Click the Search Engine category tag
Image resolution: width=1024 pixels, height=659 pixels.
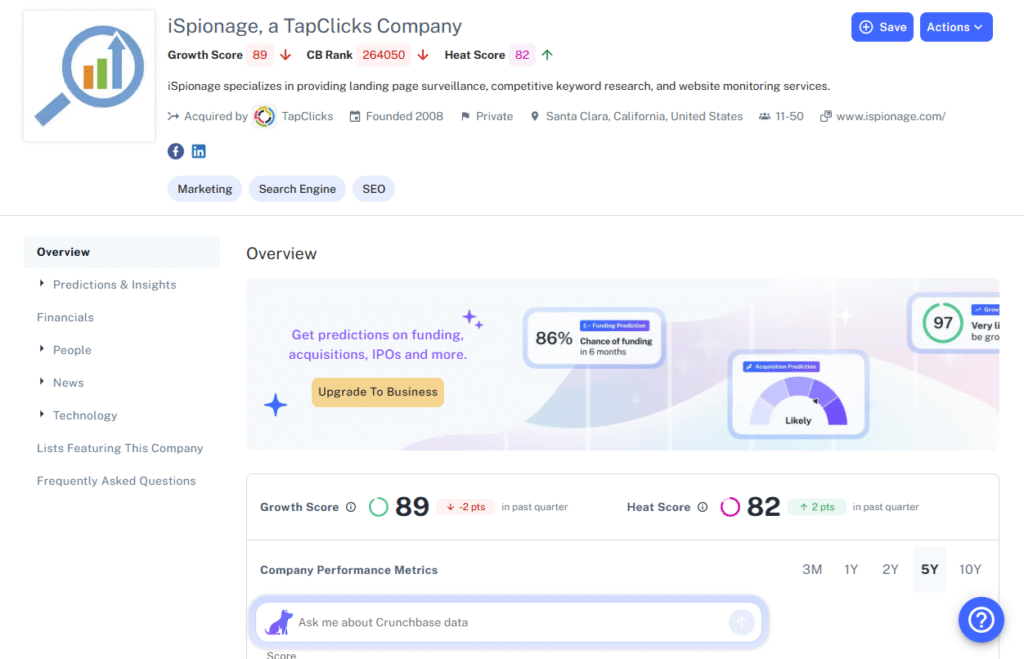click(297, 189)
